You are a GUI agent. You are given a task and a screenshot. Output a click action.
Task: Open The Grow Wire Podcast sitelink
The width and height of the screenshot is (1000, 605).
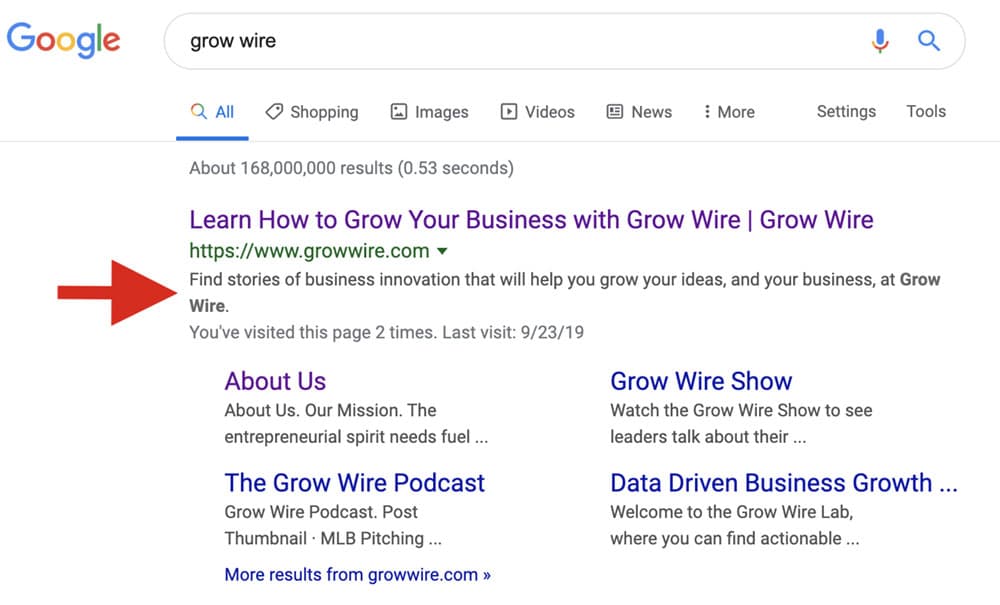point(355,483)
